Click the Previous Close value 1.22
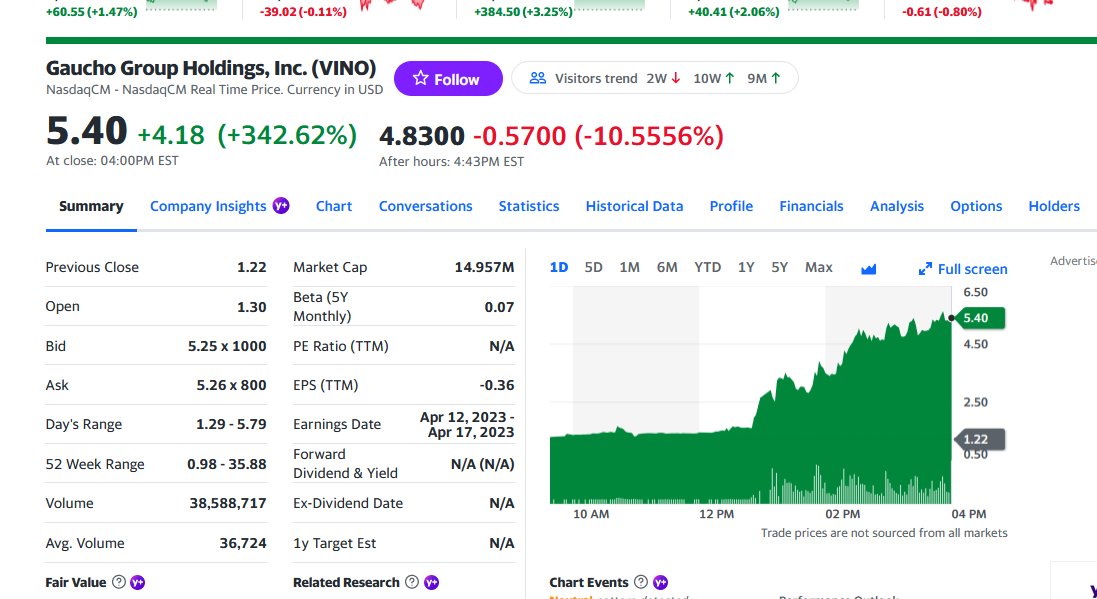The height and width of the screenshot is (599, 1097). coord(252,267)
